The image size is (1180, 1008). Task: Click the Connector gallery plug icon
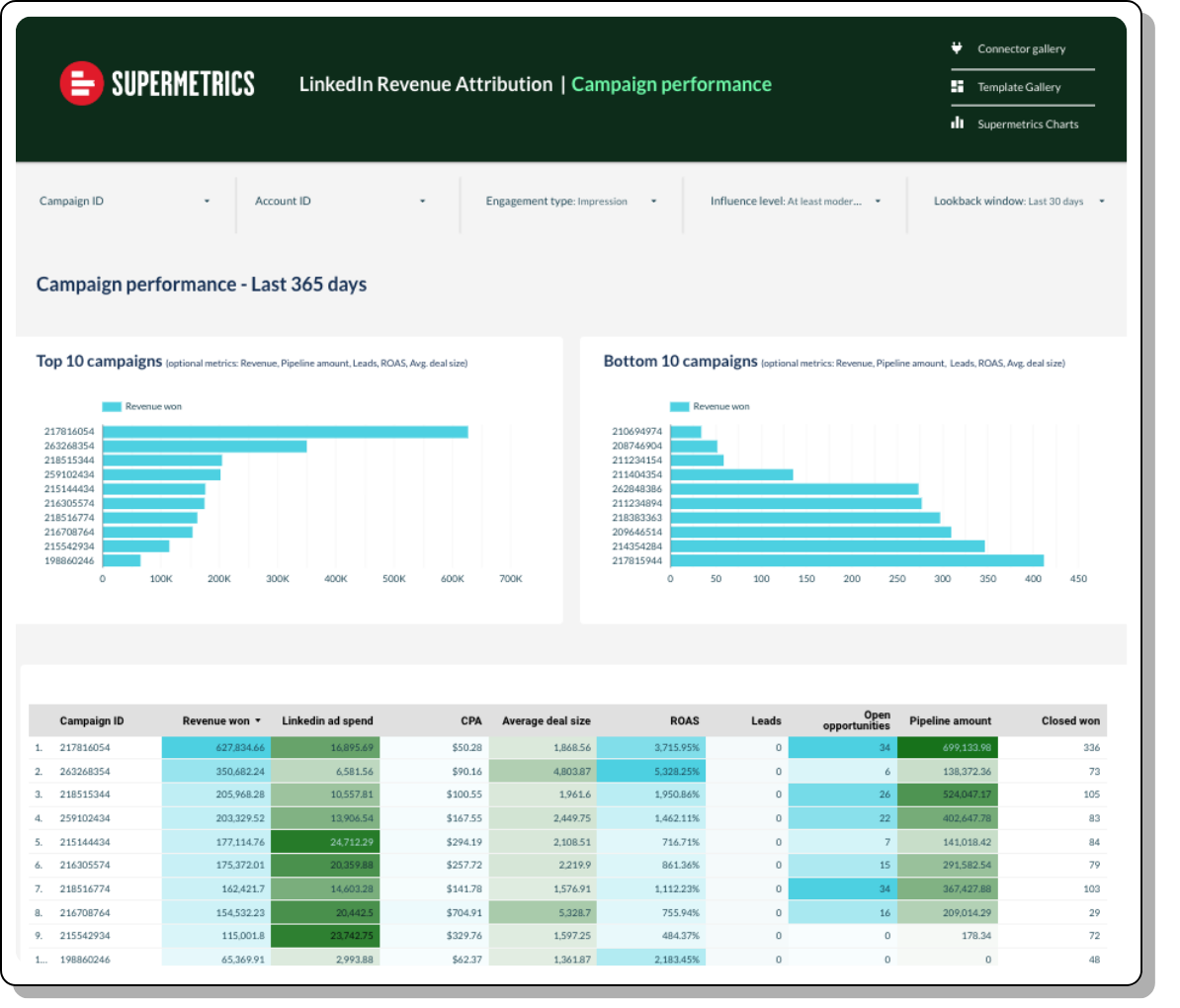(957, 48)
